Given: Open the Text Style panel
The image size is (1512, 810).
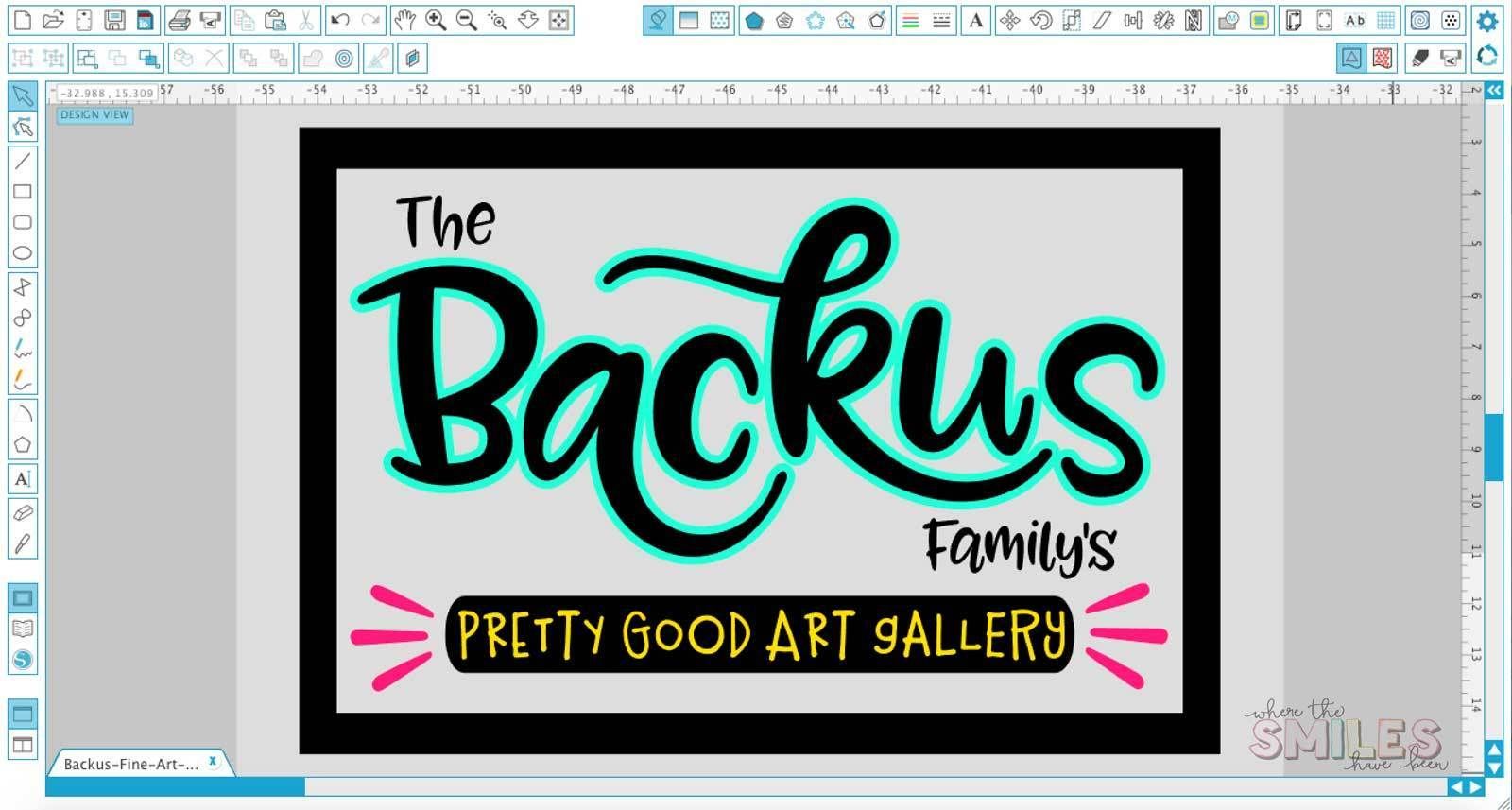Looking at the screenshot, I should click(976, 20).
